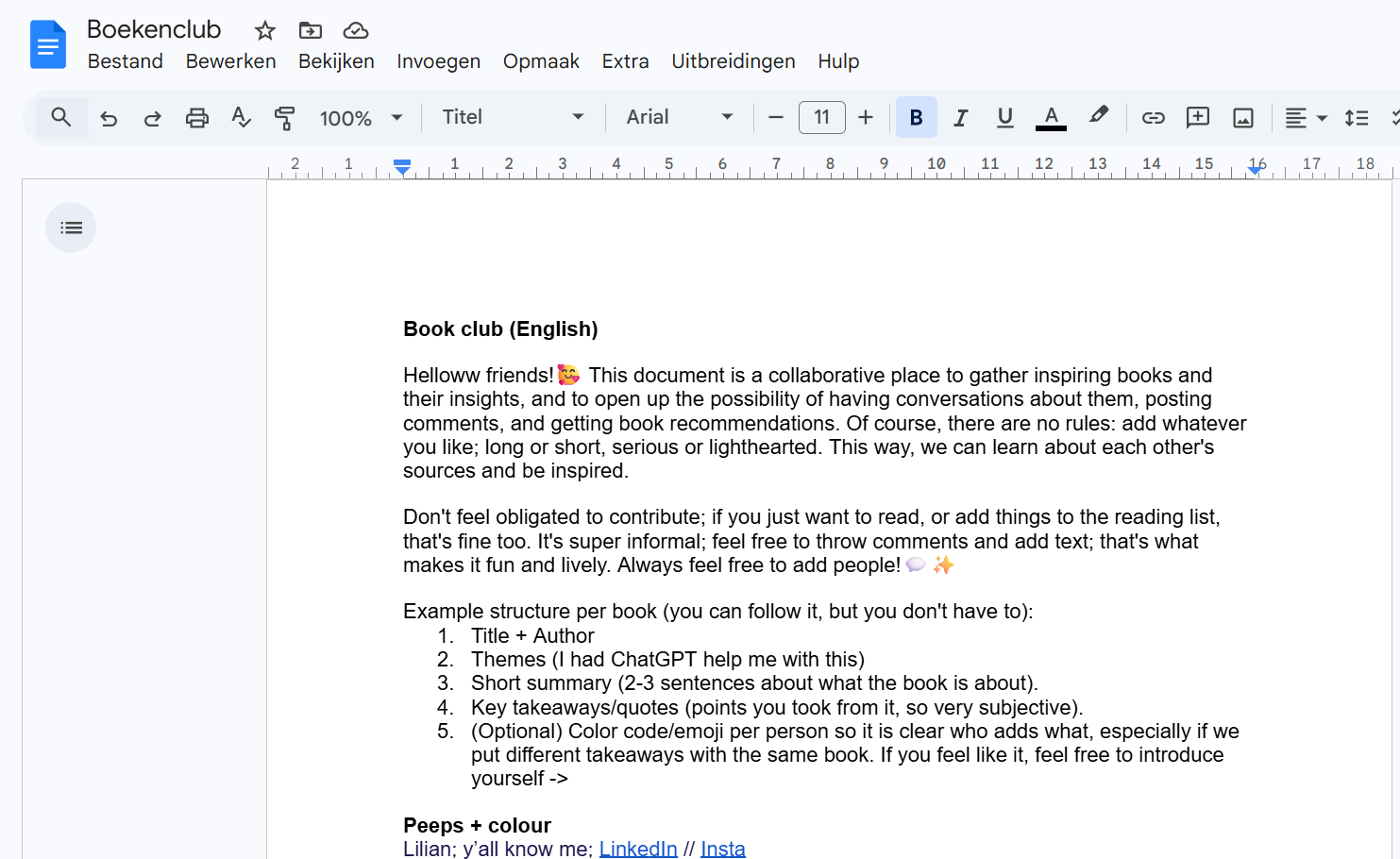
Task: Open the Opmaak menu
Action: click(541, 61)
